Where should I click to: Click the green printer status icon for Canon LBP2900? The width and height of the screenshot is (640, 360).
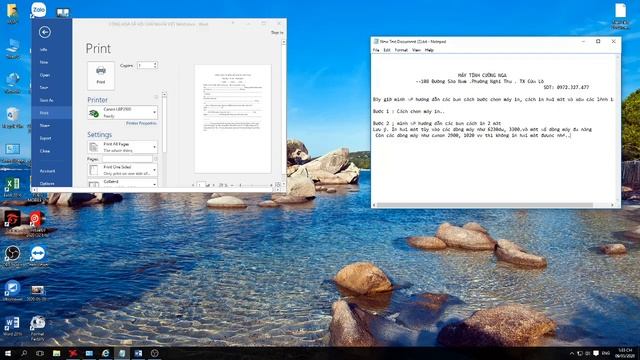click(x=94, y=113)
